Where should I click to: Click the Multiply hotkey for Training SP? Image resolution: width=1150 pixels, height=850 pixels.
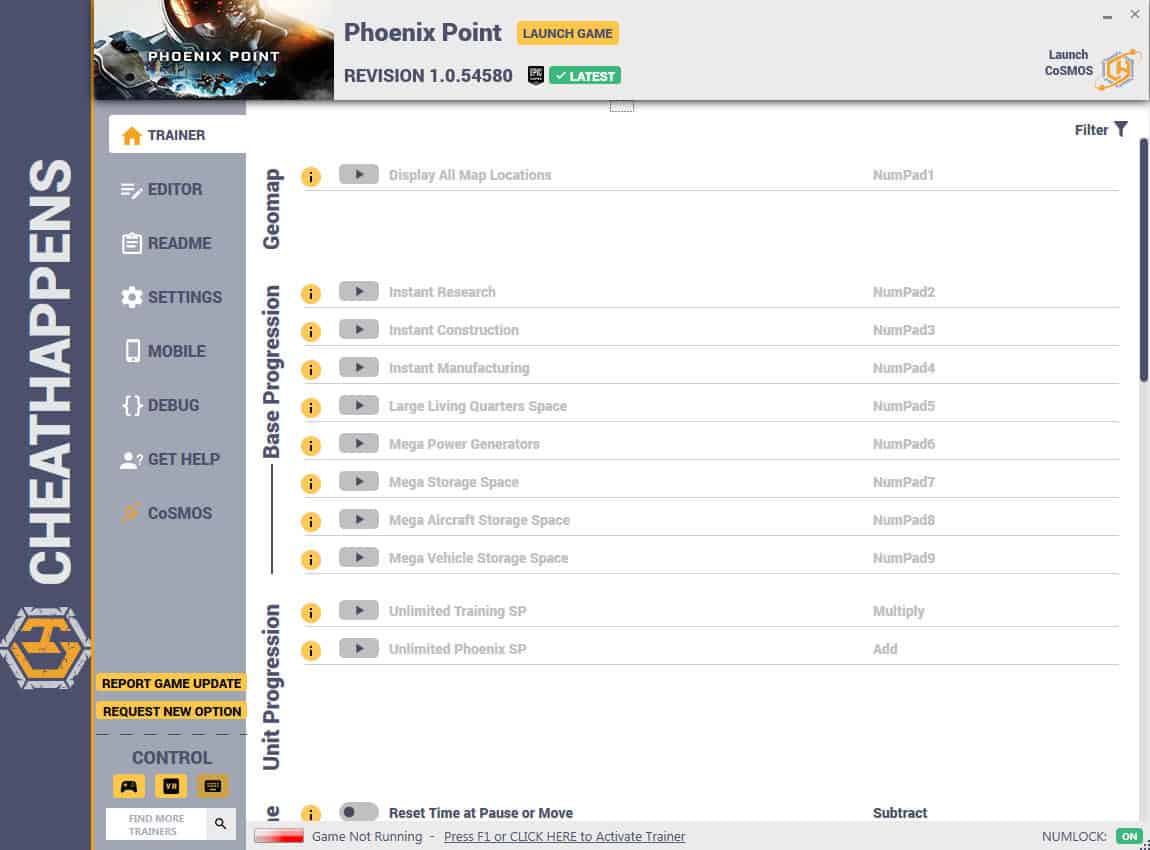(x=898, y=612)
